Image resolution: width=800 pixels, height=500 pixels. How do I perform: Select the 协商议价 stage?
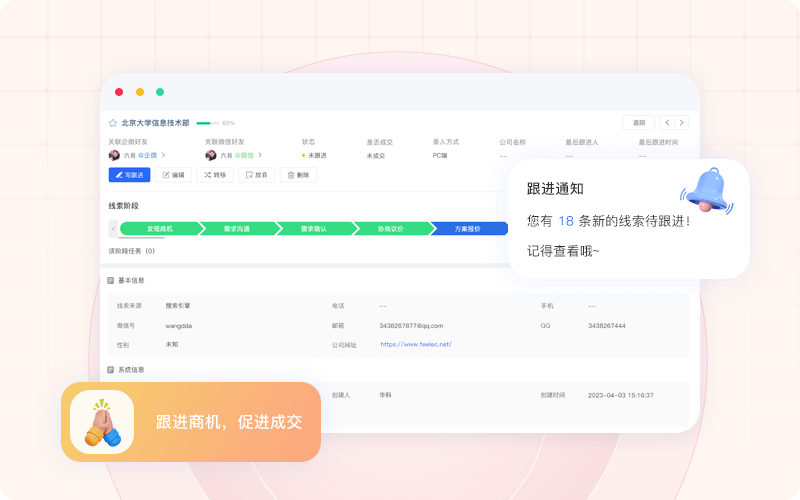391,228
